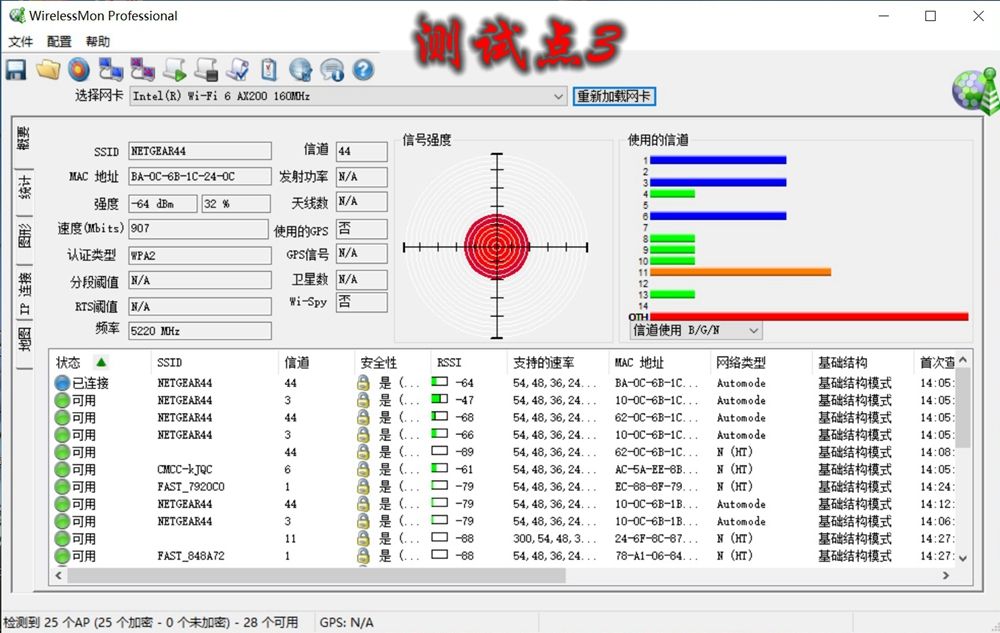The width and height of the screenshot is (1000, 633).
Task: Switch to the IP 连接 side tab
Action: tap(24, 293)
